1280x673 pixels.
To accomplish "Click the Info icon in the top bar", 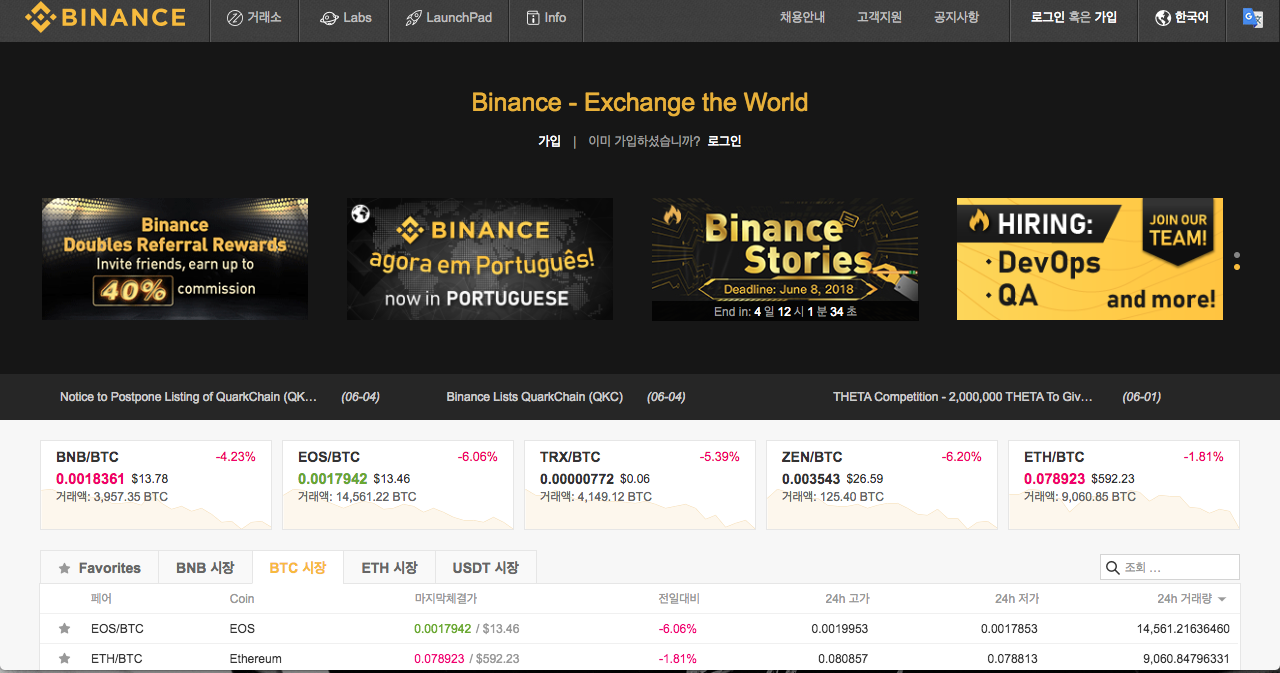I will [x=531, y=18].
